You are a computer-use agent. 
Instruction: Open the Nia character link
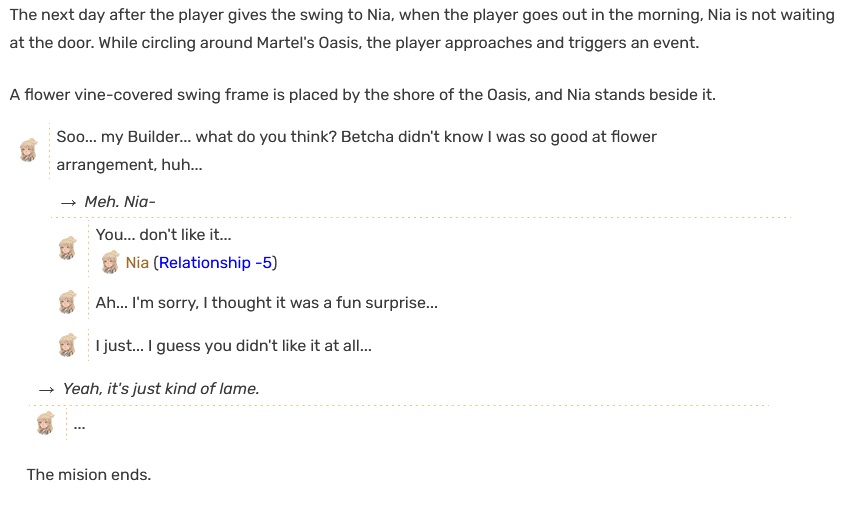tap(137, 263)
